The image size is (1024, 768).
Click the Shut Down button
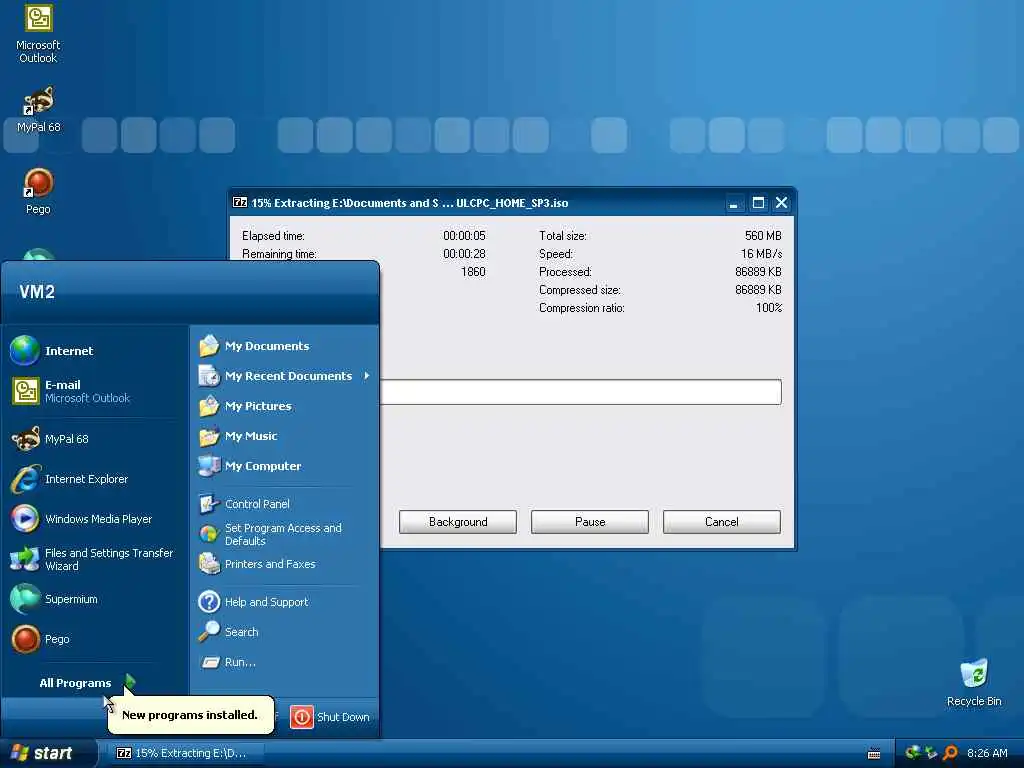coord(330,717)
